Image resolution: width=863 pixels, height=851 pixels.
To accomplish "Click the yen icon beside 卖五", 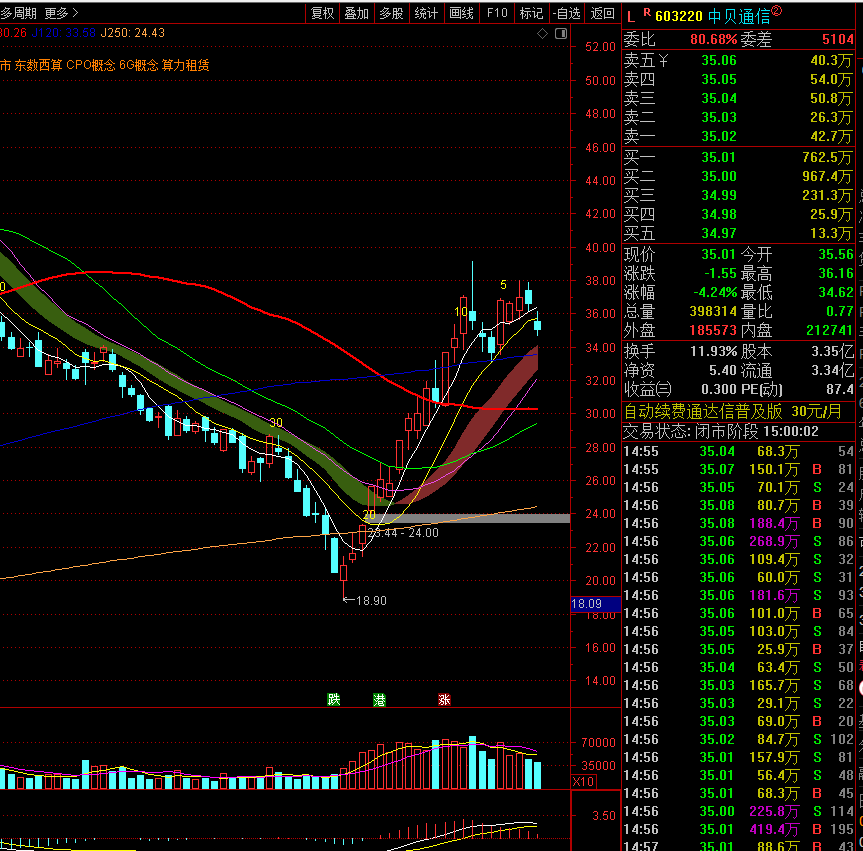I will coord(663,61).
